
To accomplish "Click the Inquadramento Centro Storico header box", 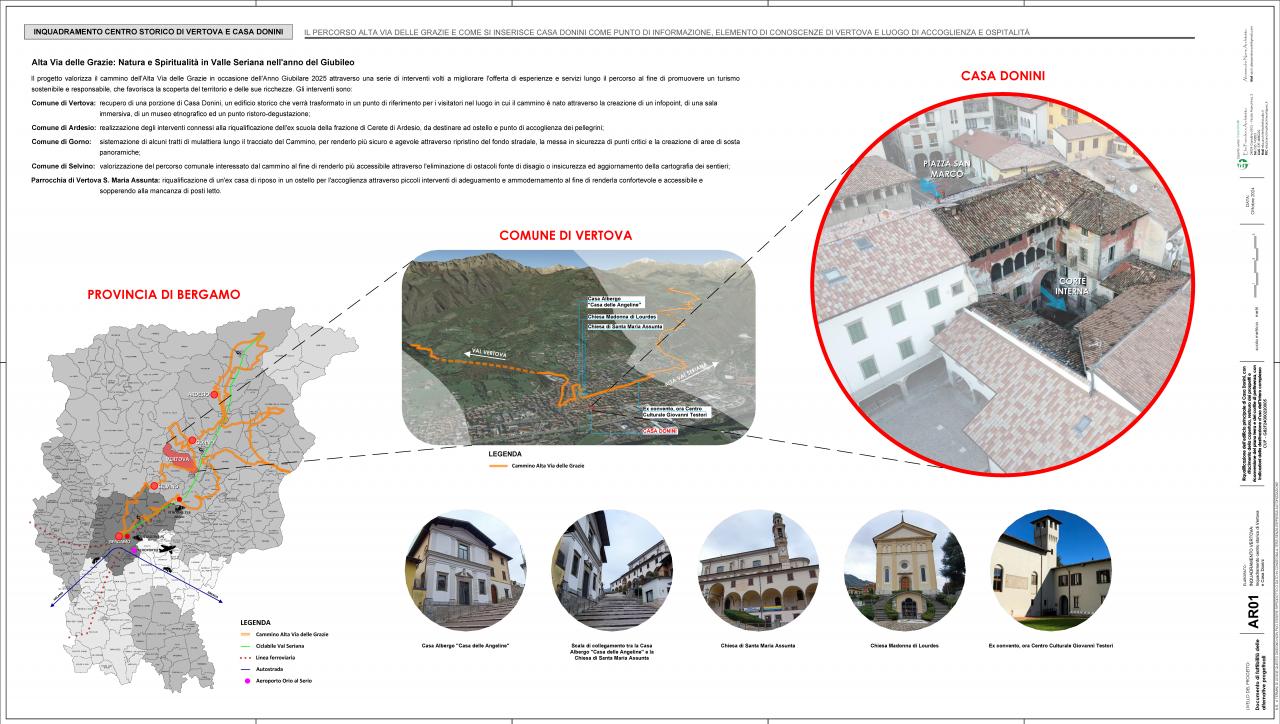I will (160, 32).
